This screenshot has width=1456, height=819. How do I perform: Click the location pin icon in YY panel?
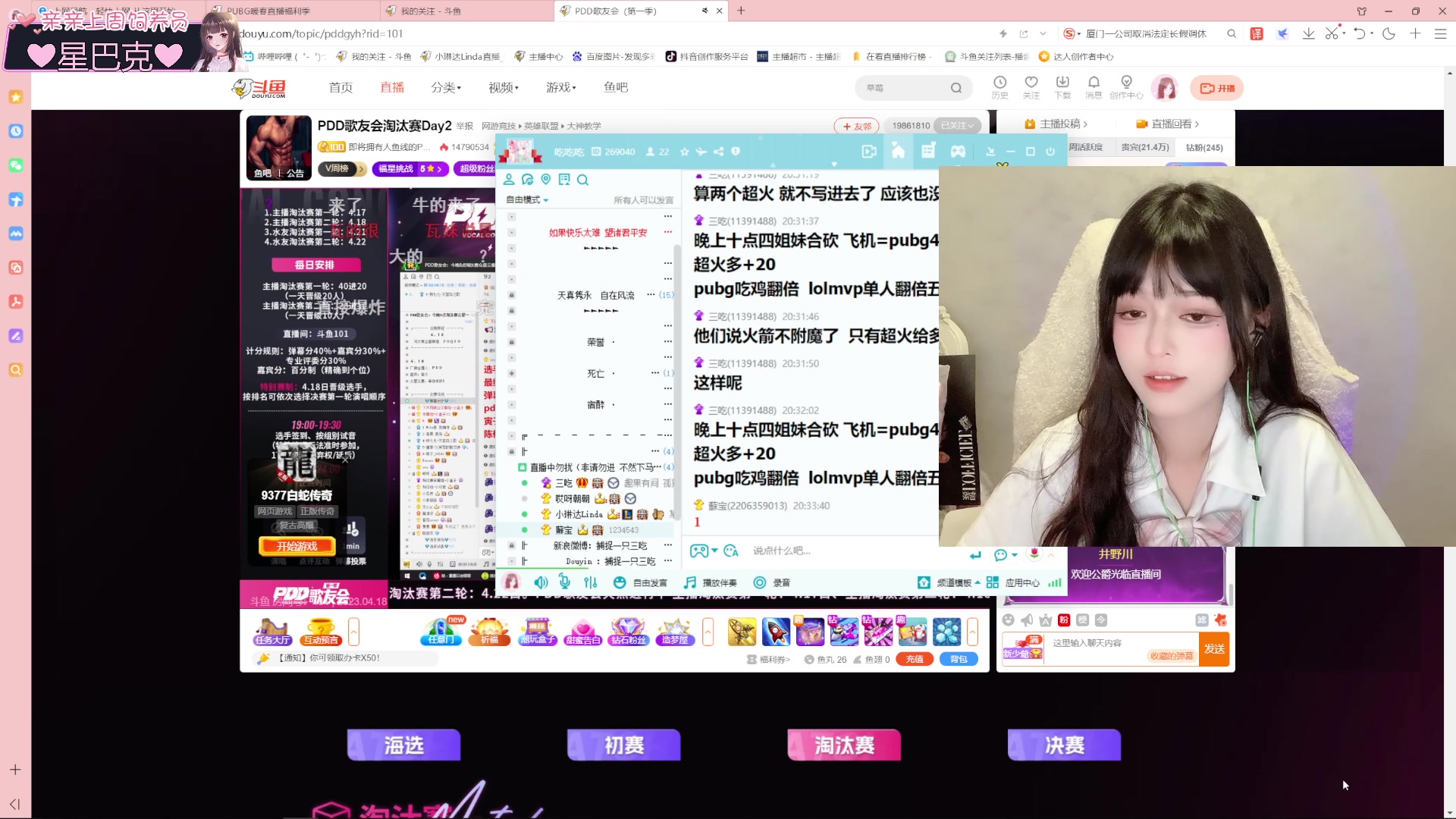pyautogui.click(x=545, y=180)
